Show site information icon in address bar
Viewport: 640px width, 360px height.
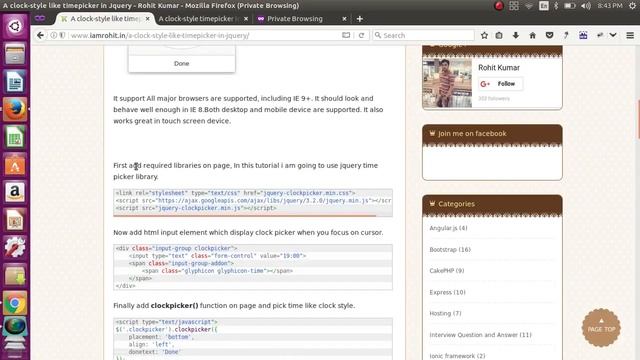click(53, 36)
